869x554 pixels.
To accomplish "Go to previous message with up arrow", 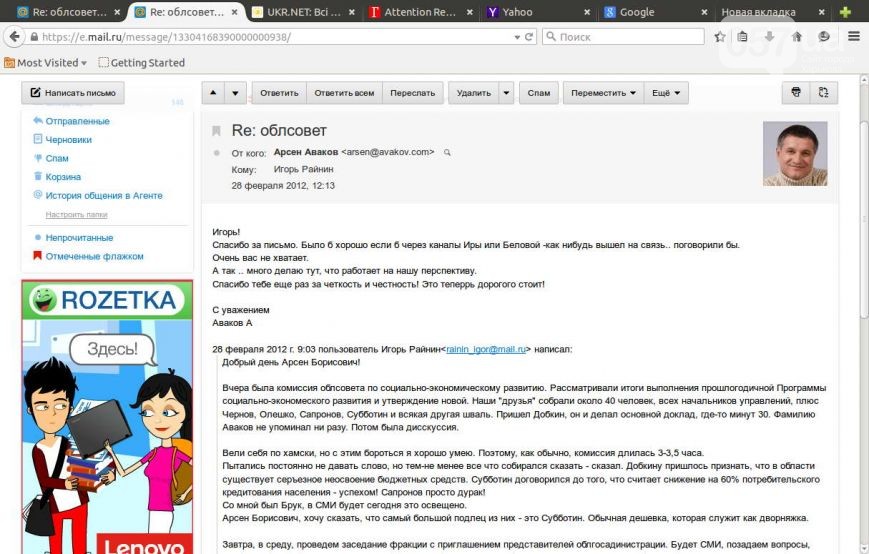I will [213, 93].
